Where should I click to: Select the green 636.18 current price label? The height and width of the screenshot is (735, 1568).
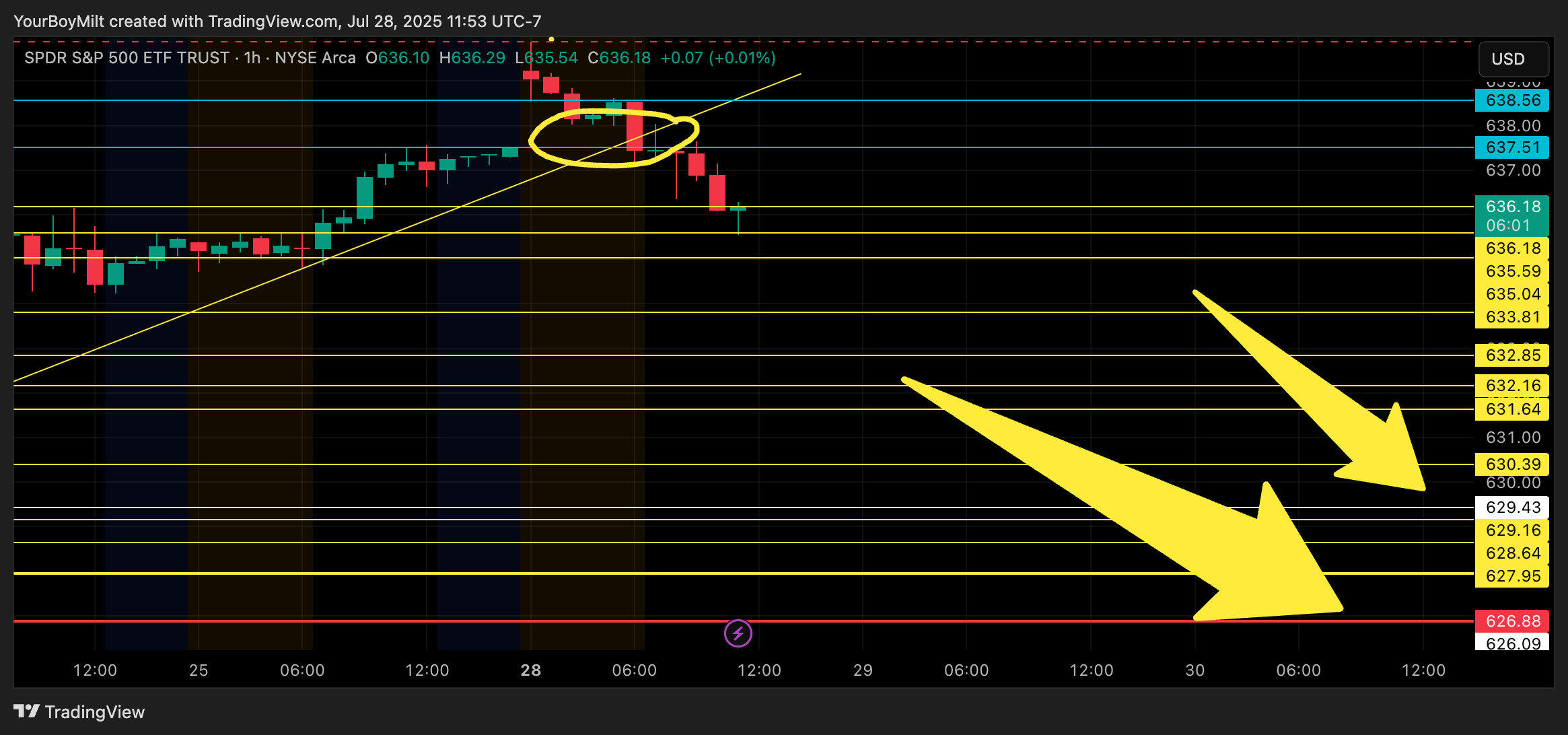pos(1511,215)
